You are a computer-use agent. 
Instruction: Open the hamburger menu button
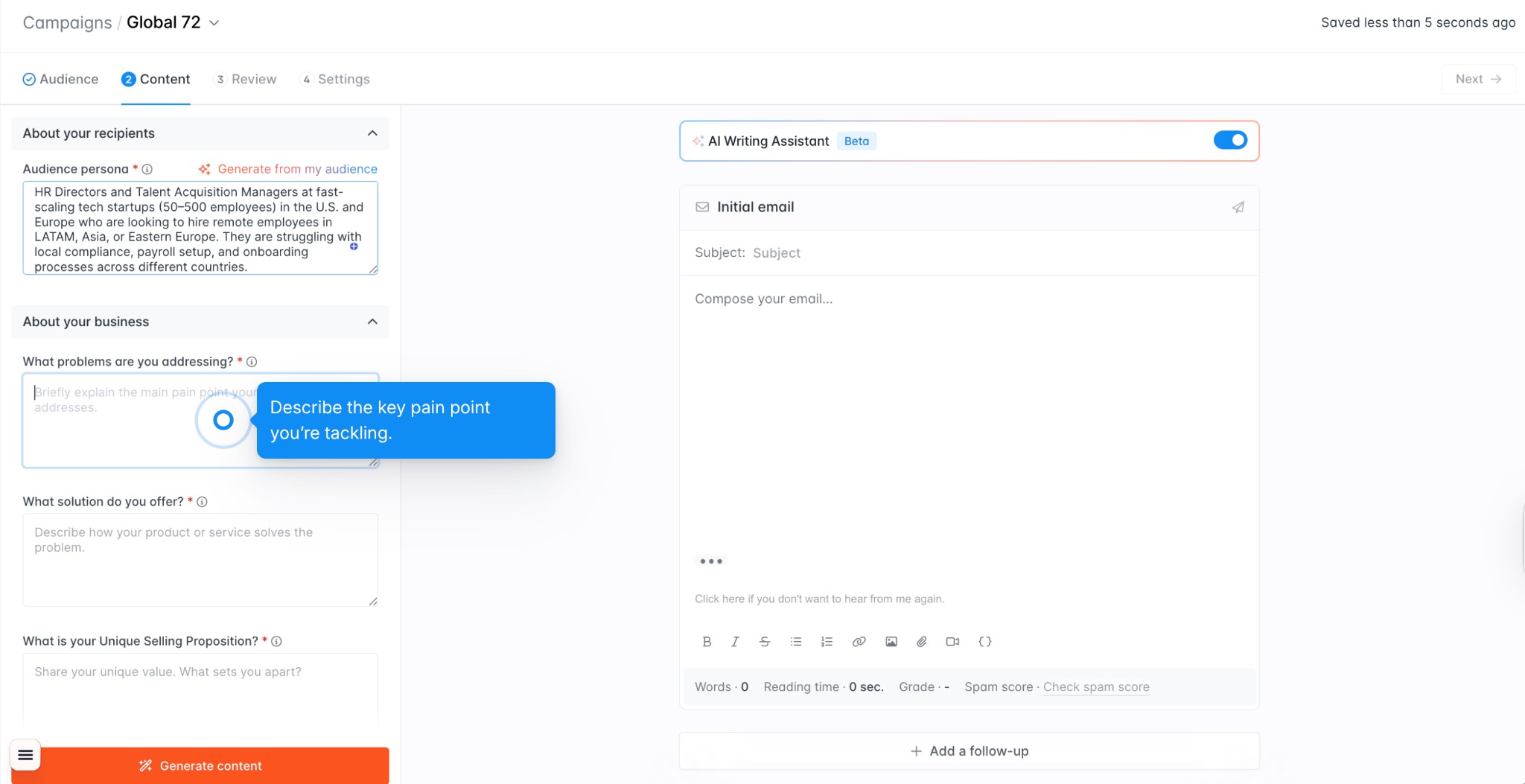[x=25, y=756]
